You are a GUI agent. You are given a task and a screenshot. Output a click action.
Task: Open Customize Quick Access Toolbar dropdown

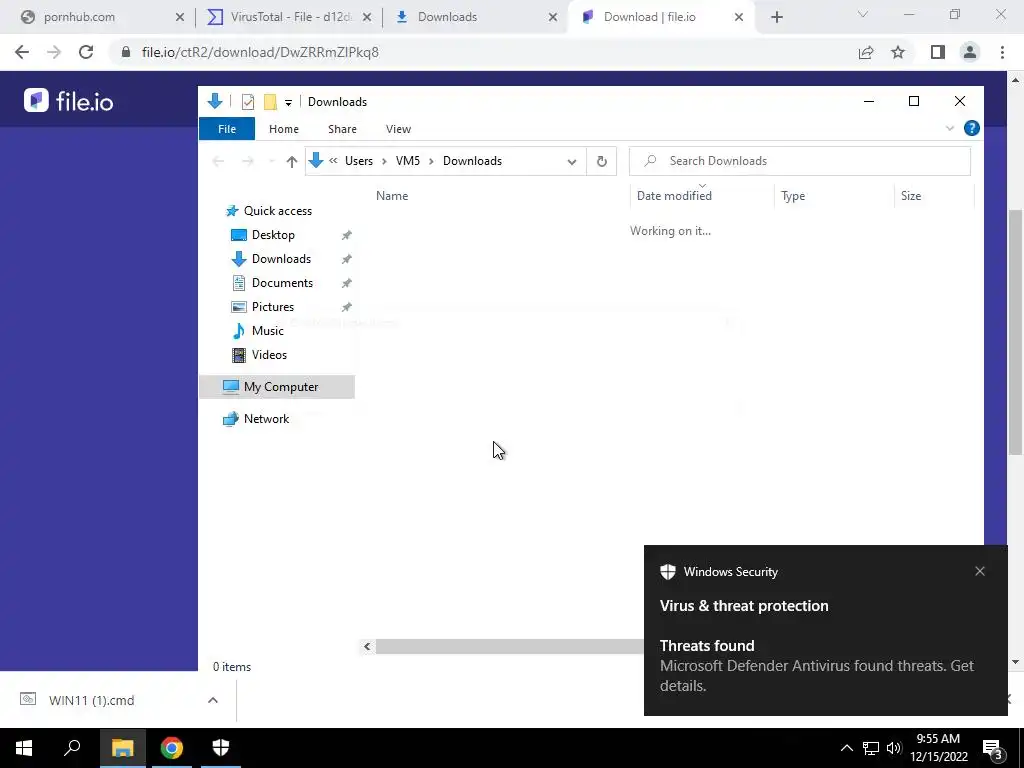288,103
